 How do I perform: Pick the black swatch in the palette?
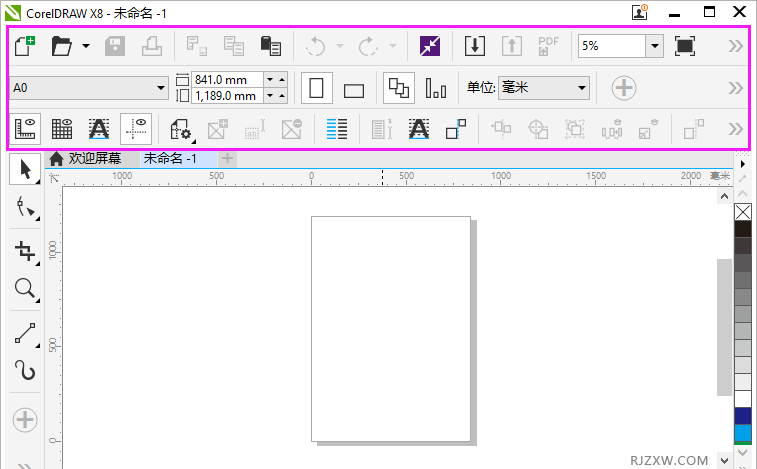[743, 229]
